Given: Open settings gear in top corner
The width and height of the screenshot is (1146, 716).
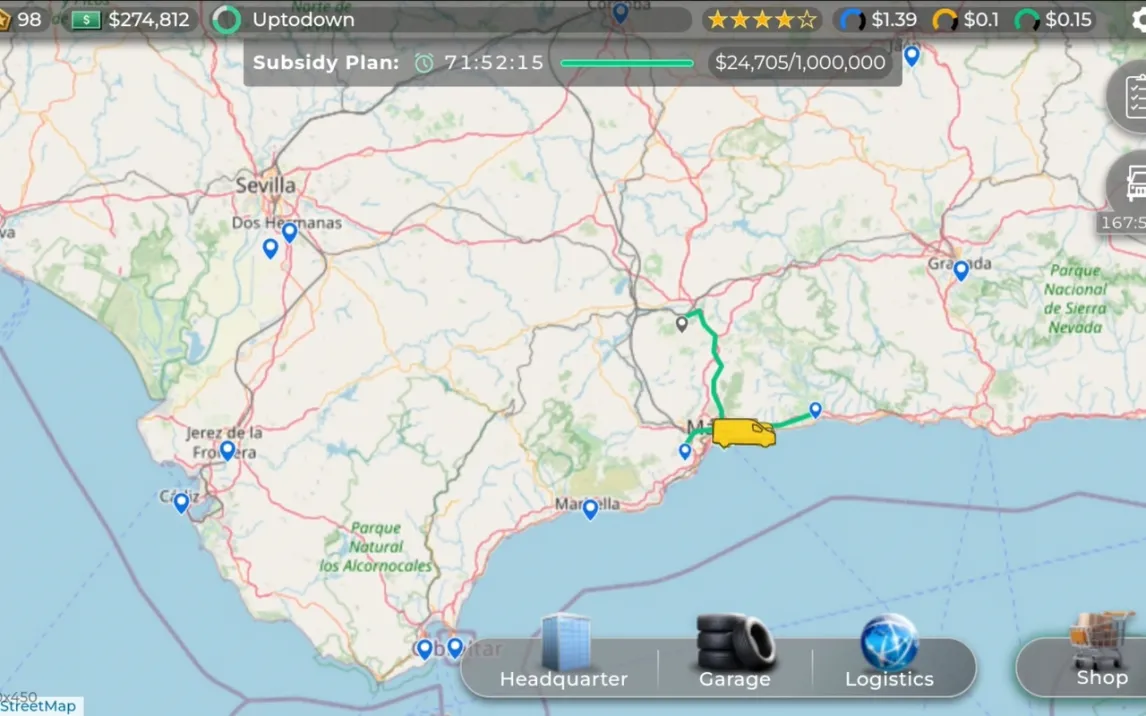Looking at the screenshot, I should pos(1138,20).
